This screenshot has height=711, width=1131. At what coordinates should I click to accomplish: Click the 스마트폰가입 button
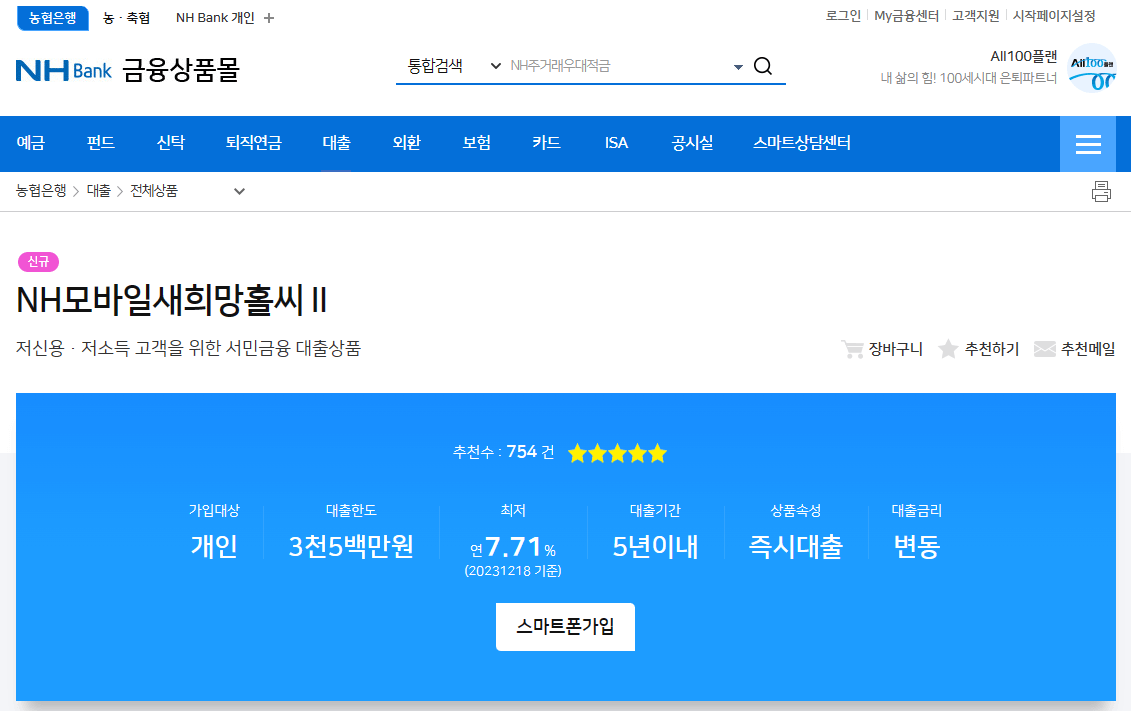point(565,627)
